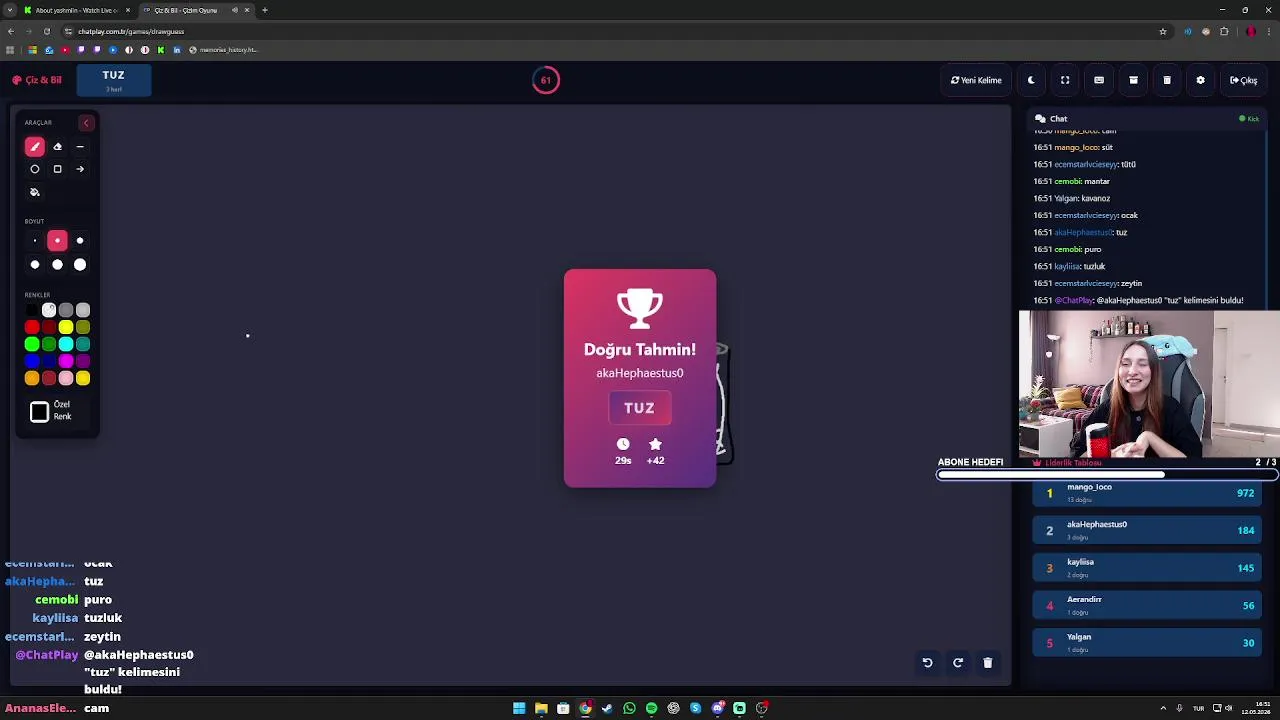Pick the black color swatch

pyautogui.click(x=32, y=310)
